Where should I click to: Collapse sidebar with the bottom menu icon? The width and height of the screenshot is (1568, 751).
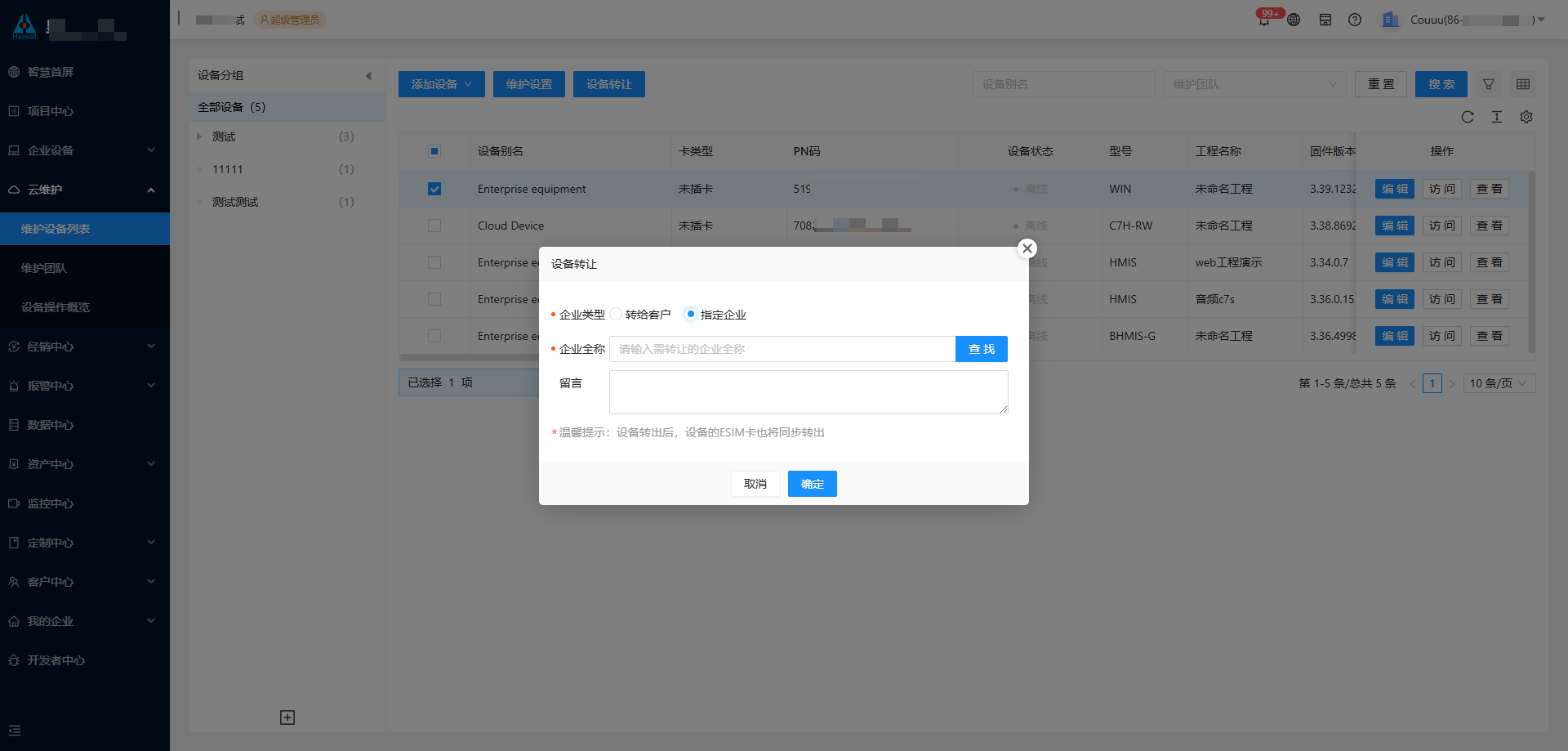(x=15, y=731)
